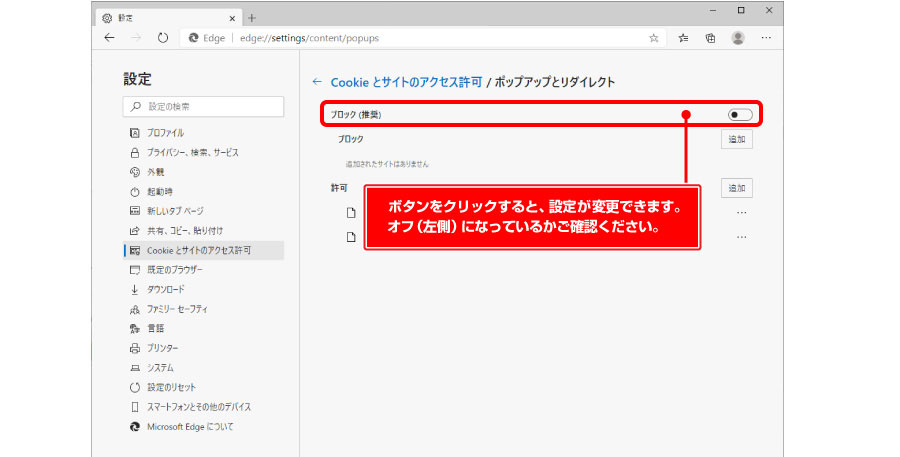Open ダウンロード settings section
This screenshot has width=900, height=457.
203,289
